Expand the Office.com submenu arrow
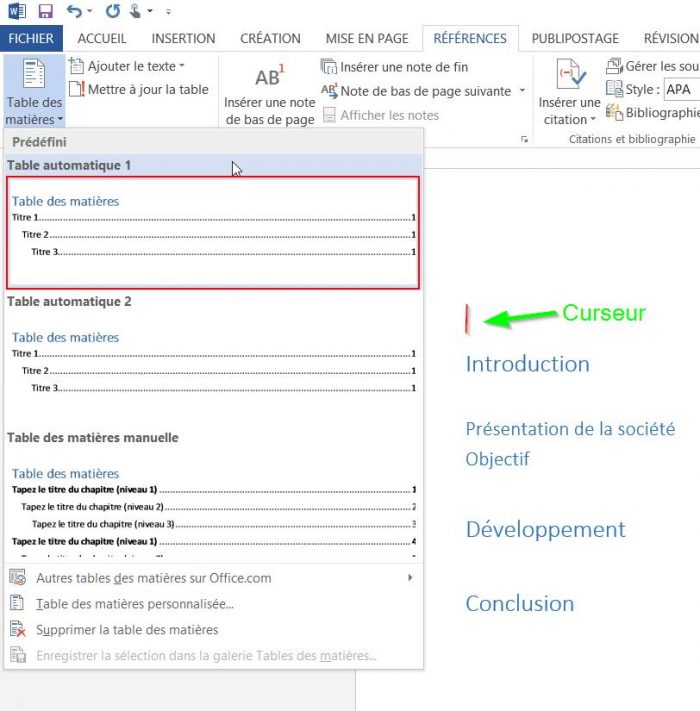Viewport: 700px width, 711px height. click(x=410, y=577)
